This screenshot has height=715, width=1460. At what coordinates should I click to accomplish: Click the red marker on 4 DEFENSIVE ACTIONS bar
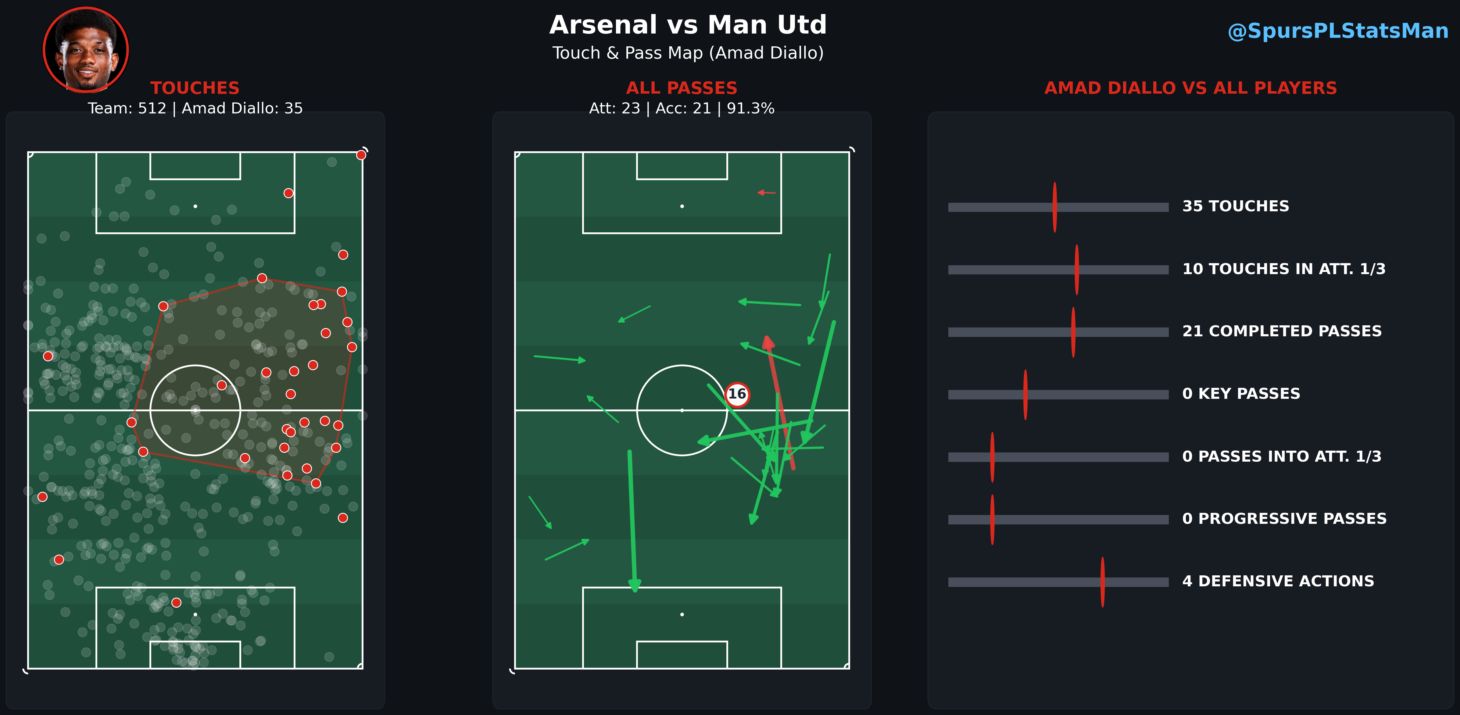pyautogui.click(x=1102, y=582)
